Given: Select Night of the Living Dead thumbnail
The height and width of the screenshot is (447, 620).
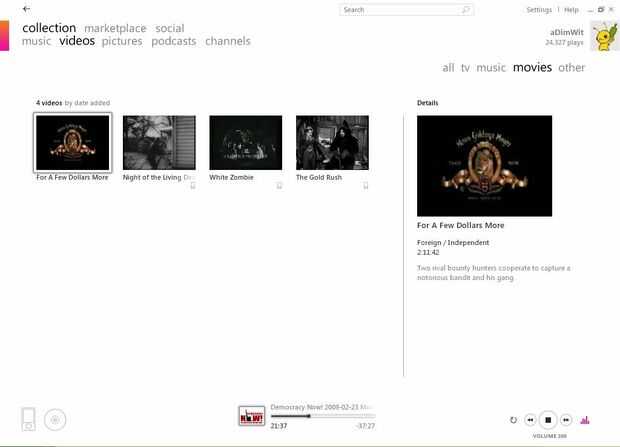Looking at the screenshot, I should (159, 143).
